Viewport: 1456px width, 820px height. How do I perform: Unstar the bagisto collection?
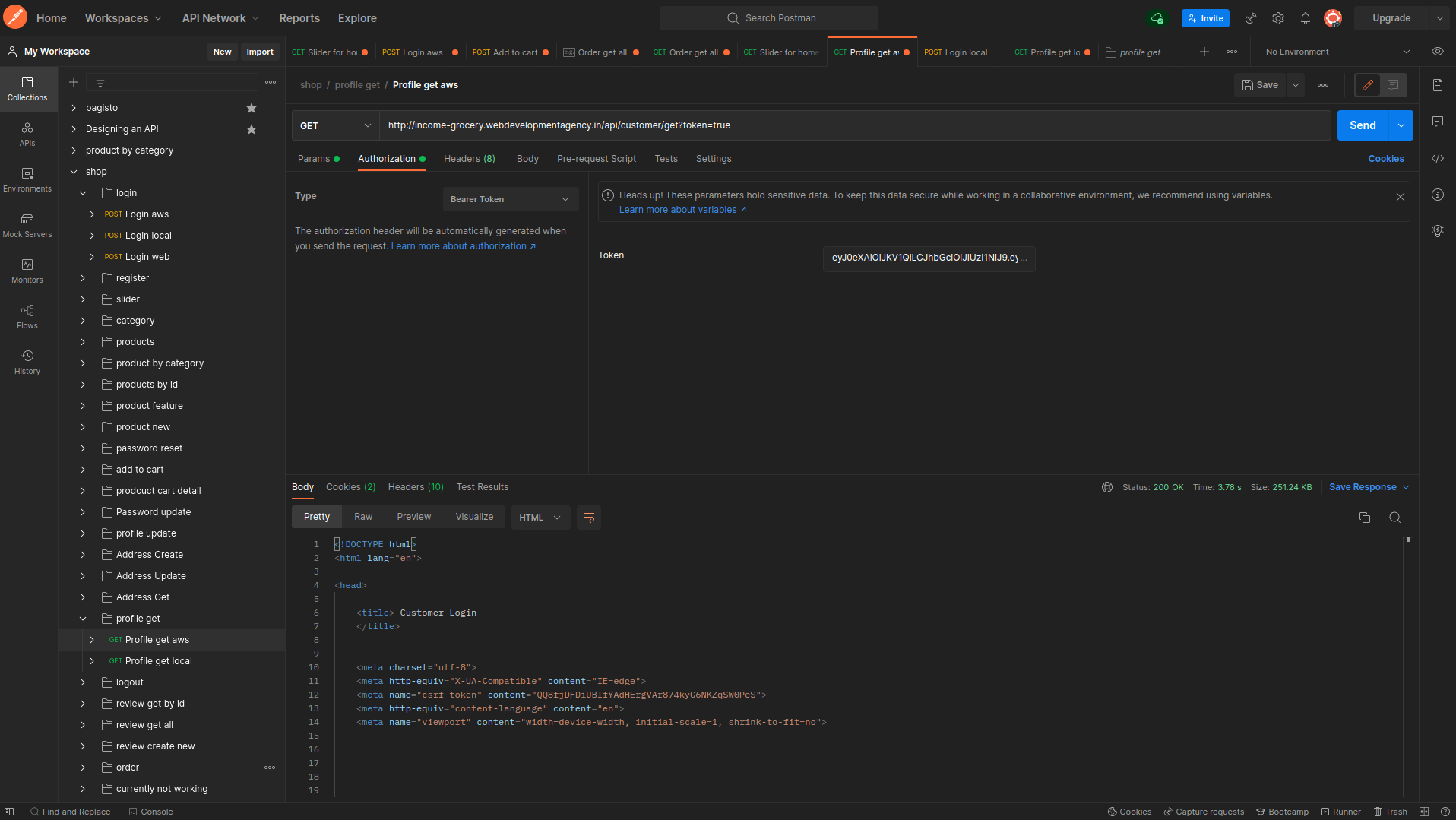click(252, 108)
